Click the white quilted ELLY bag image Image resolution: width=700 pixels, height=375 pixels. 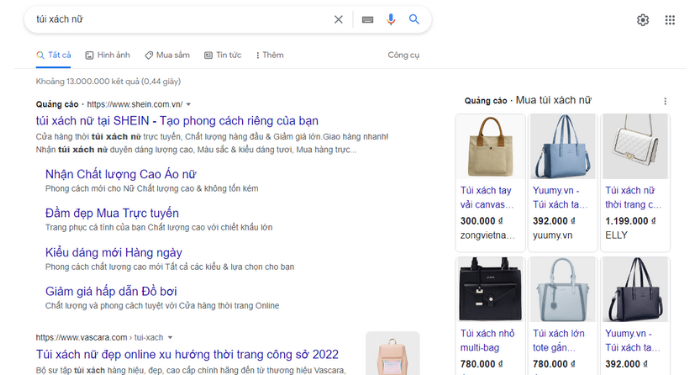[x=635, y=146]
